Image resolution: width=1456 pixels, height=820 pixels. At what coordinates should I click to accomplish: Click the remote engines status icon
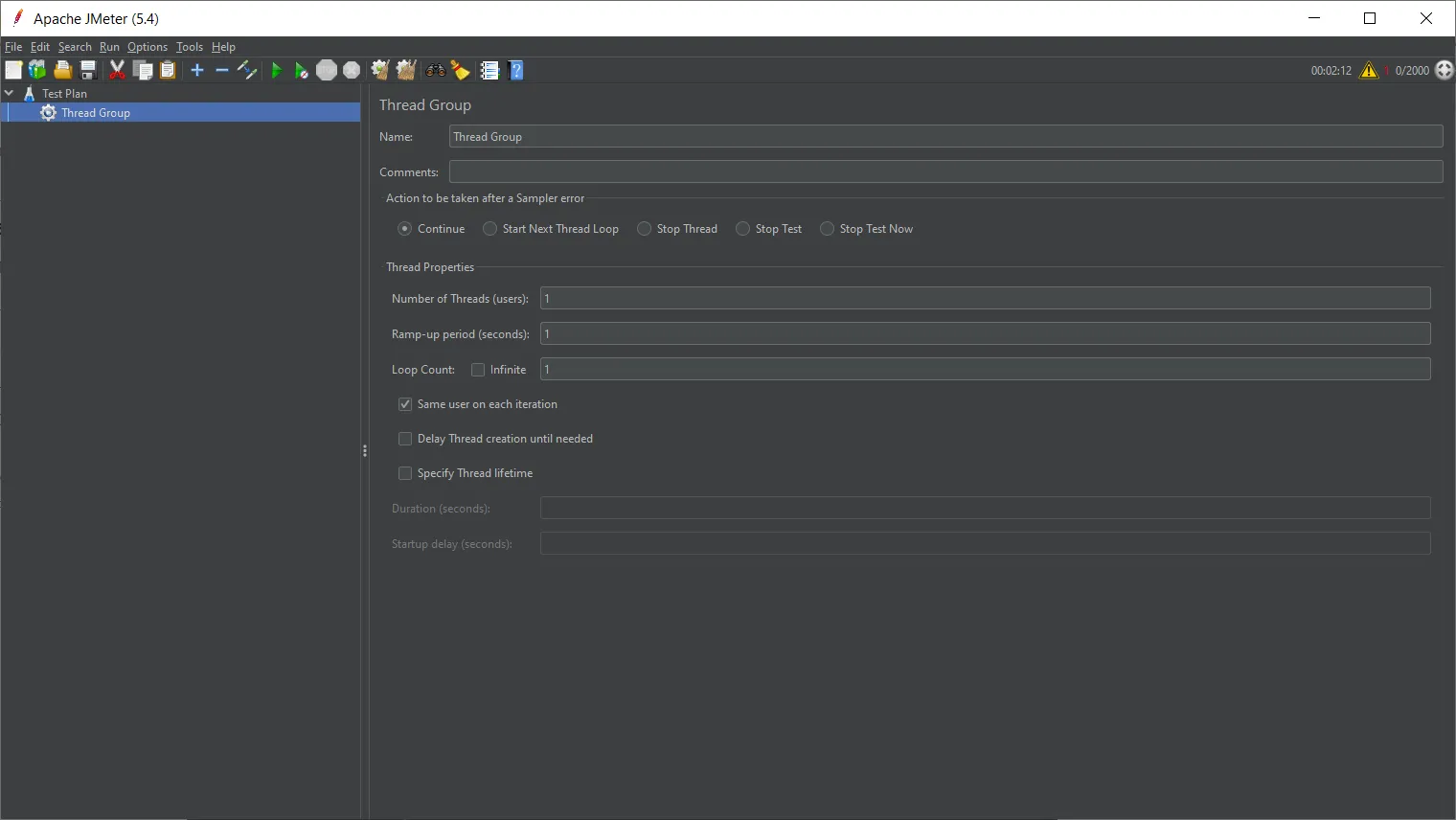click(1445, 70)
